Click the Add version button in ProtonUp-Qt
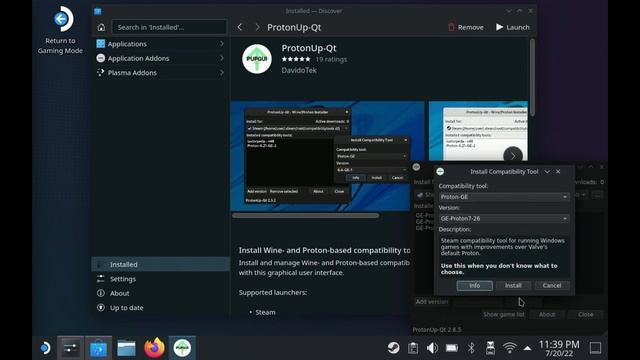Viewport: 640px width, 360px height. click(x=432, y=302)
